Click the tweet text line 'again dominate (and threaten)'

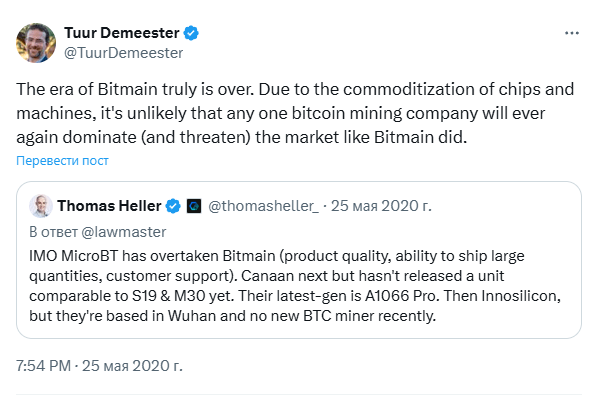(x=241, y=137)
